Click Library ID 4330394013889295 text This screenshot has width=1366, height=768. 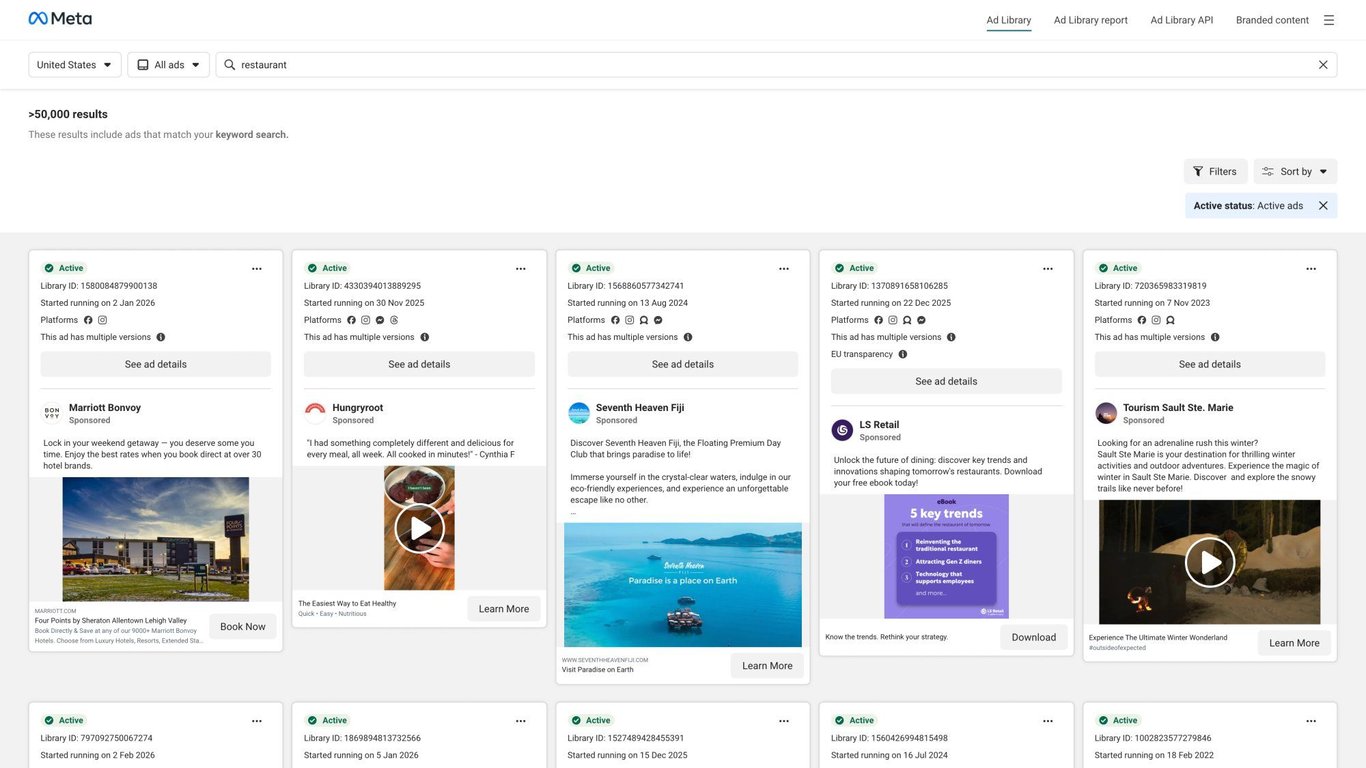pos(363,286)
